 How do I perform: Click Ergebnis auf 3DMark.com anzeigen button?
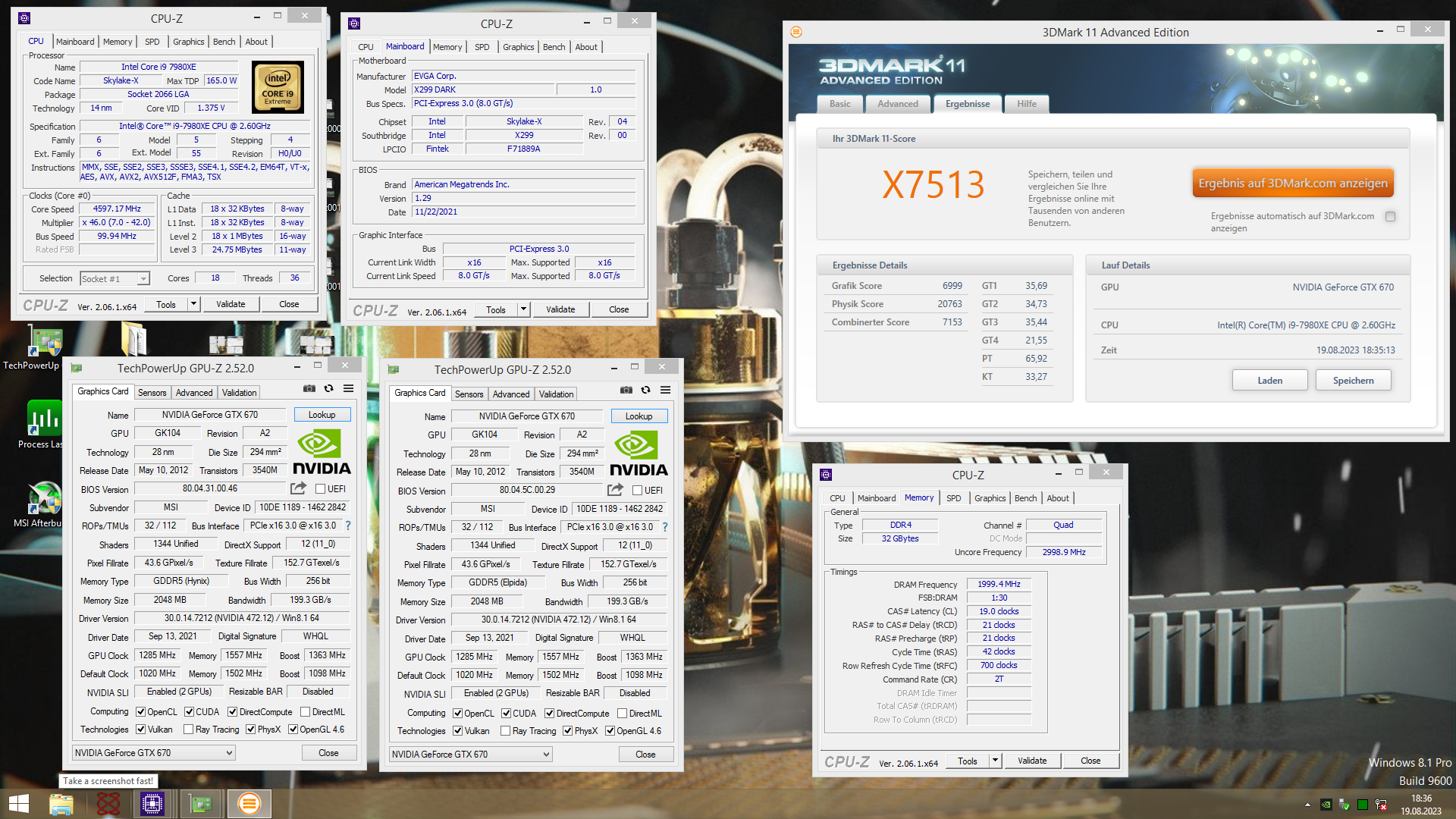tap(1293, 183)
